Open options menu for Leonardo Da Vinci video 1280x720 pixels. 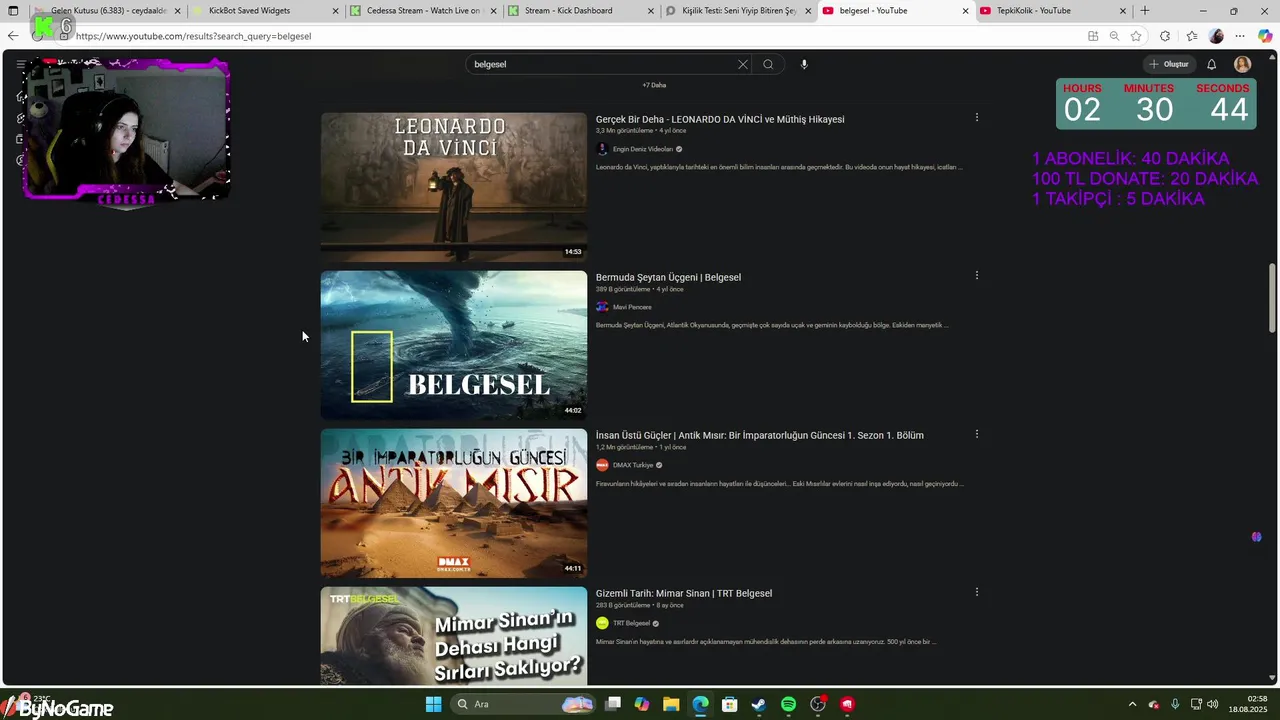coord(977,117)
